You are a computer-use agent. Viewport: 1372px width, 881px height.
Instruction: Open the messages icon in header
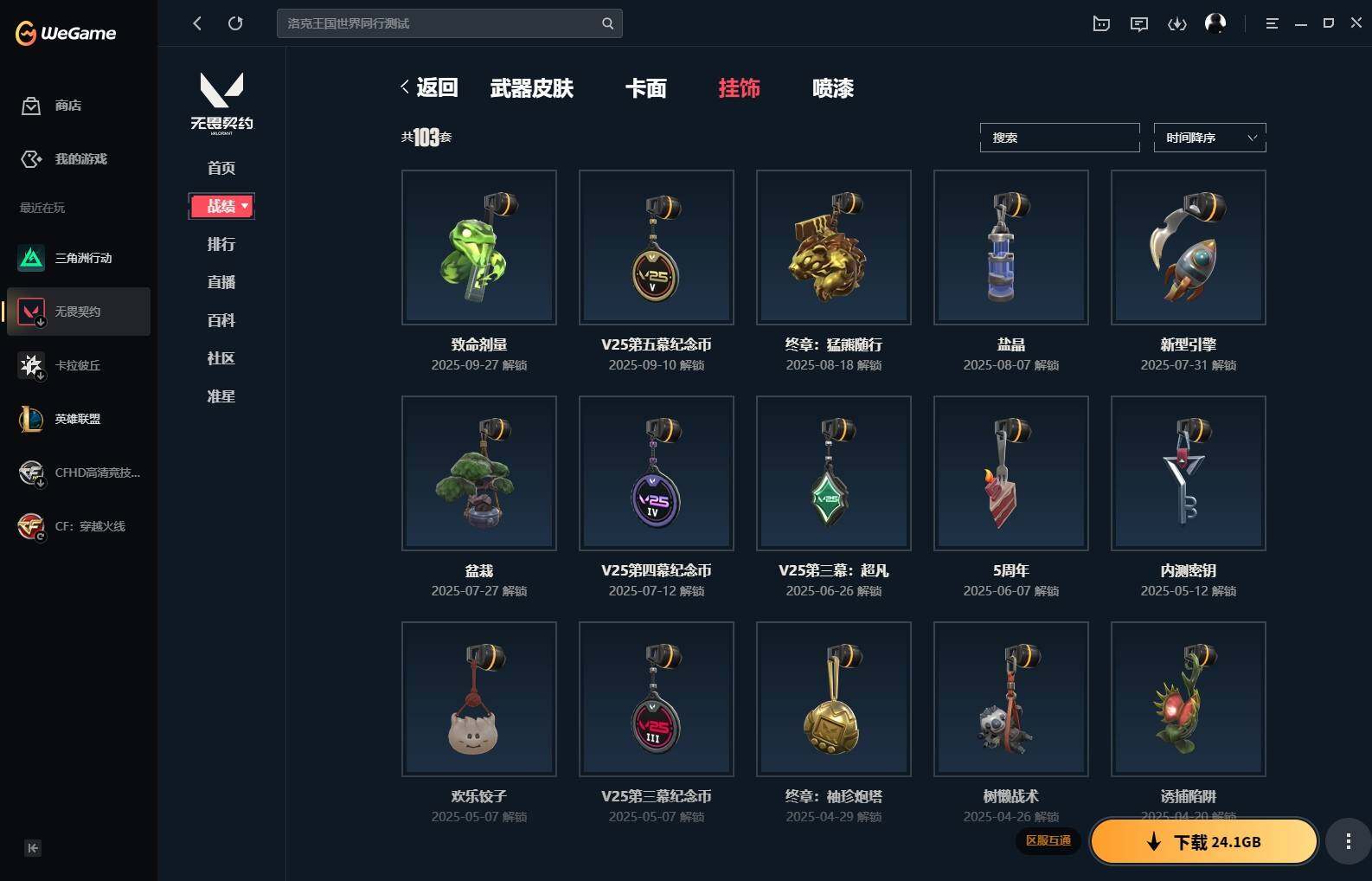click(1139, 23)
